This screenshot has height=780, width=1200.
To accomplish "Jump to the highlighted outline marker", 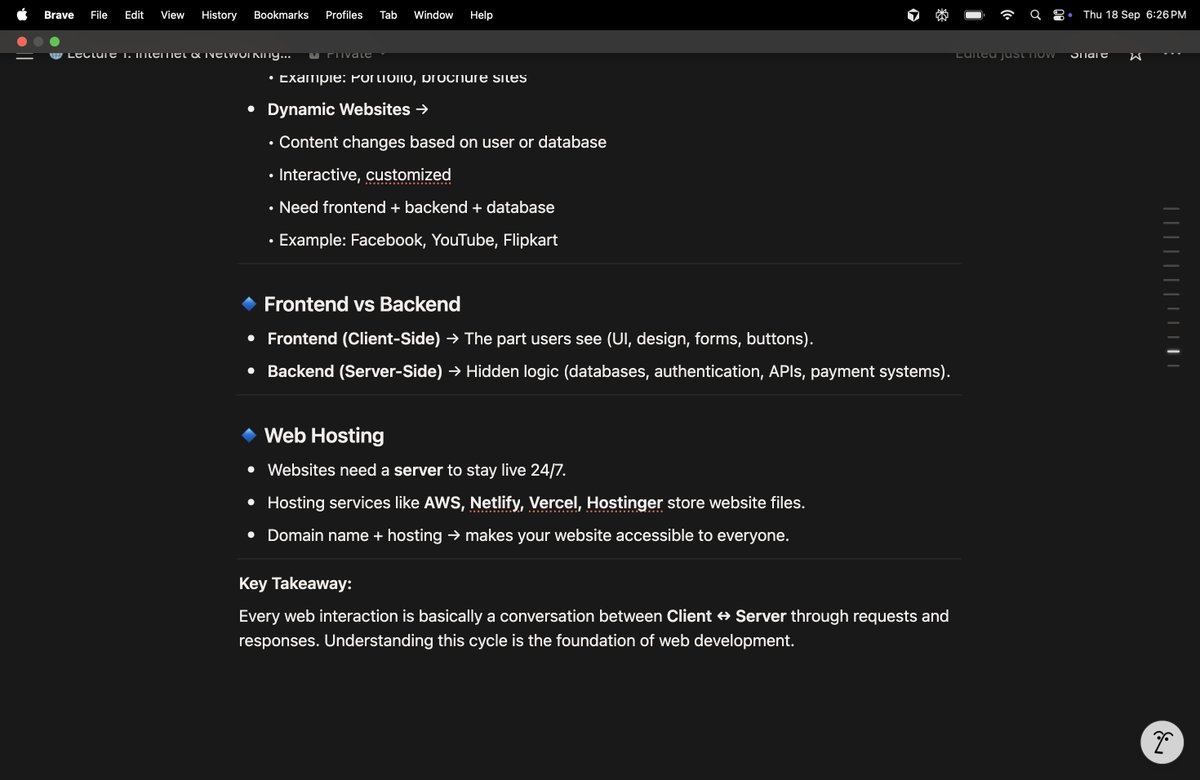I will (x=1173, y=352).
